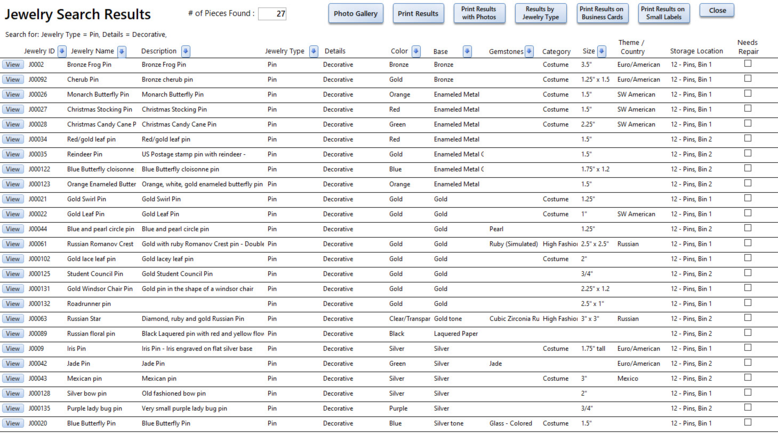Viewport: 778px width, 433px height.
Task: View the Christmas Candy Cane Pin record
Action: (12, 124)
